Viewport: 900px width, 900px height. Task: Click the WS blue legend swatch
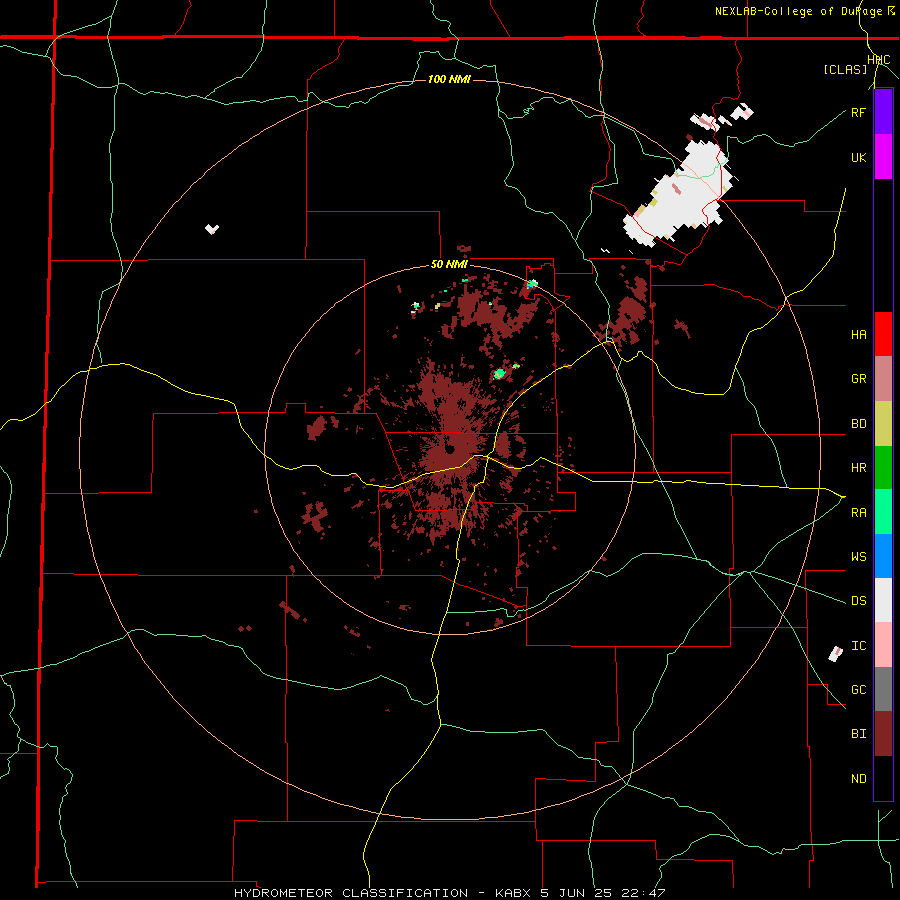[883, 556]
